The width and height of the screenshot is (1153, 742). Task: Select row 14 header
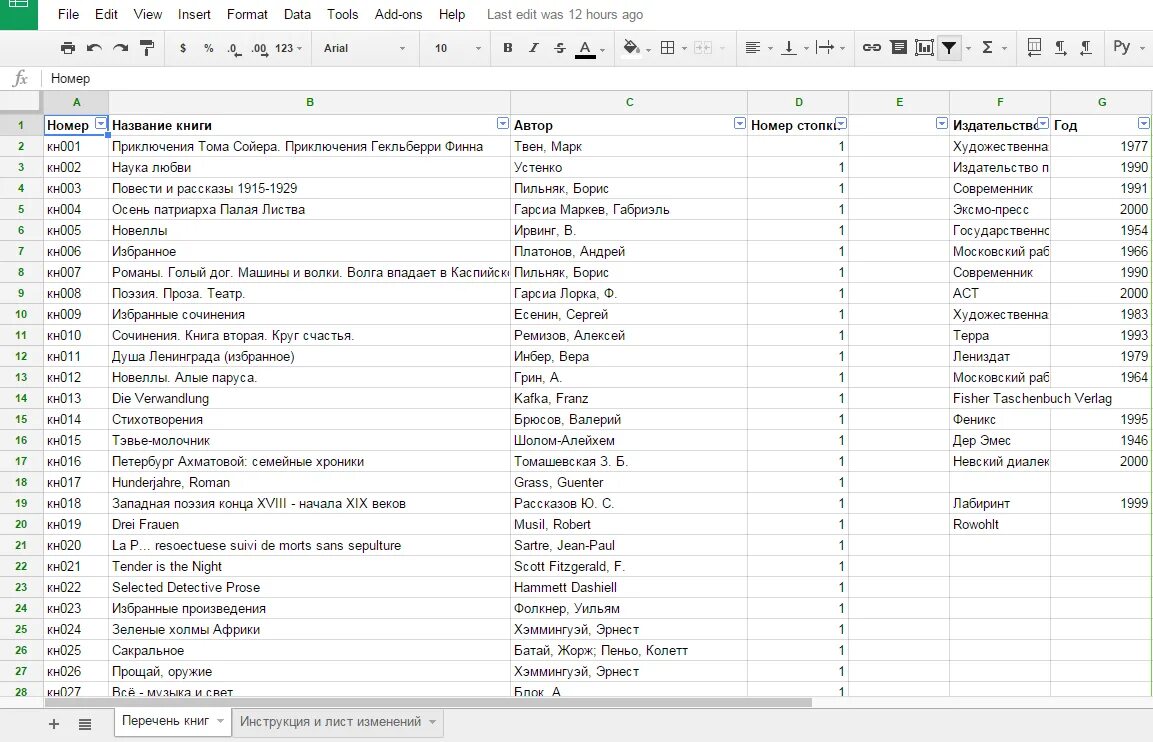(21, 399)
